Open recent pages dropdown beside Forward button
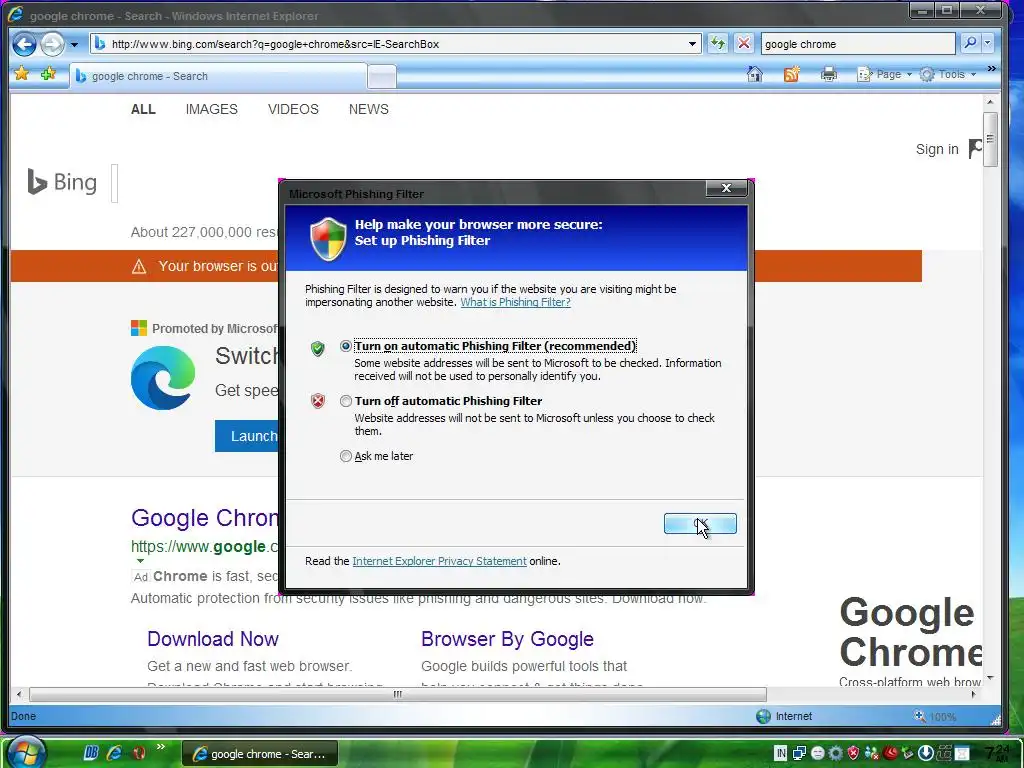Image resolution: width=1024 pixels, height=768 pixels. pos(74,45)
